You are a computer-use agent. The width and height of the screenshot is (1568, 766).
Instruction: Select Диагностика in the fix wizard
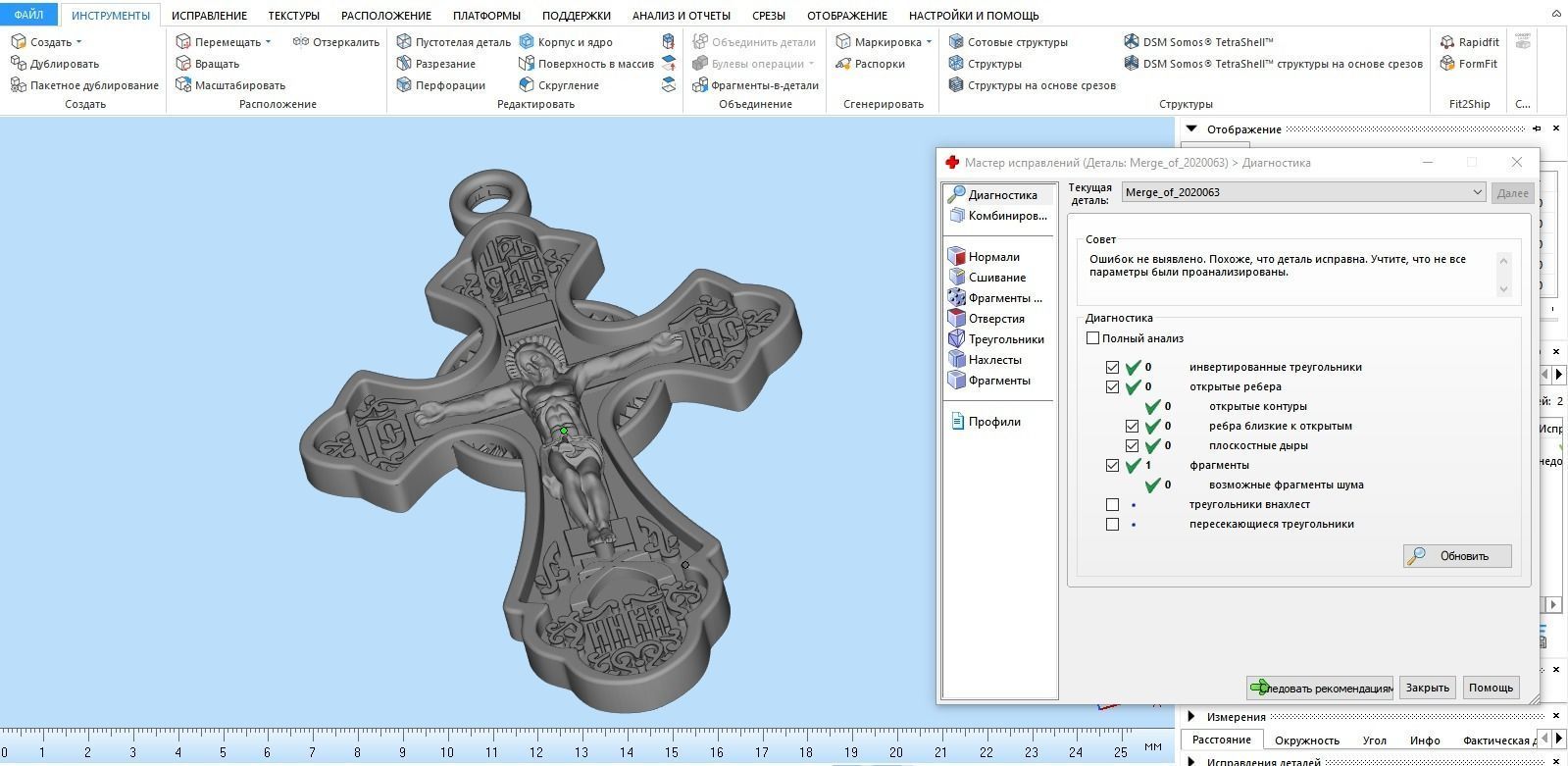[x=992, y=195]
